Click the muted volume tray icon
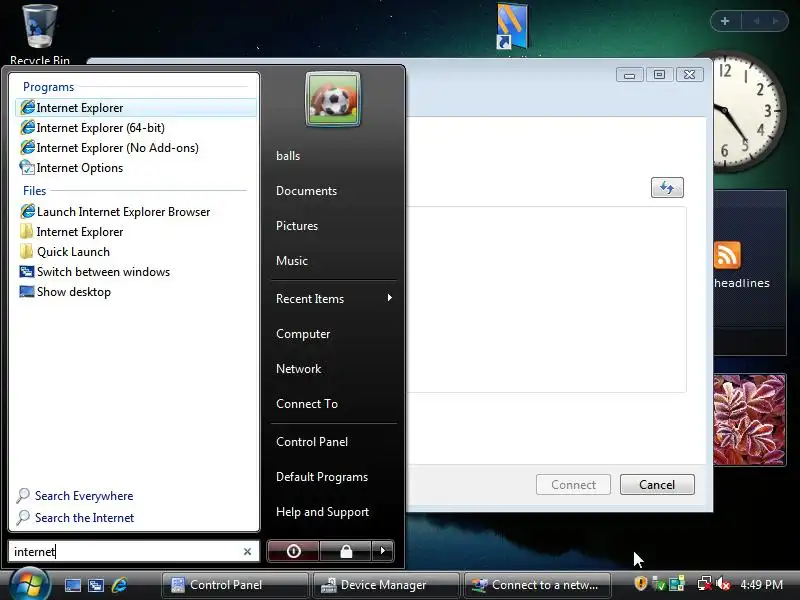The height and width of the screenshot is (600, 800). 723,583
